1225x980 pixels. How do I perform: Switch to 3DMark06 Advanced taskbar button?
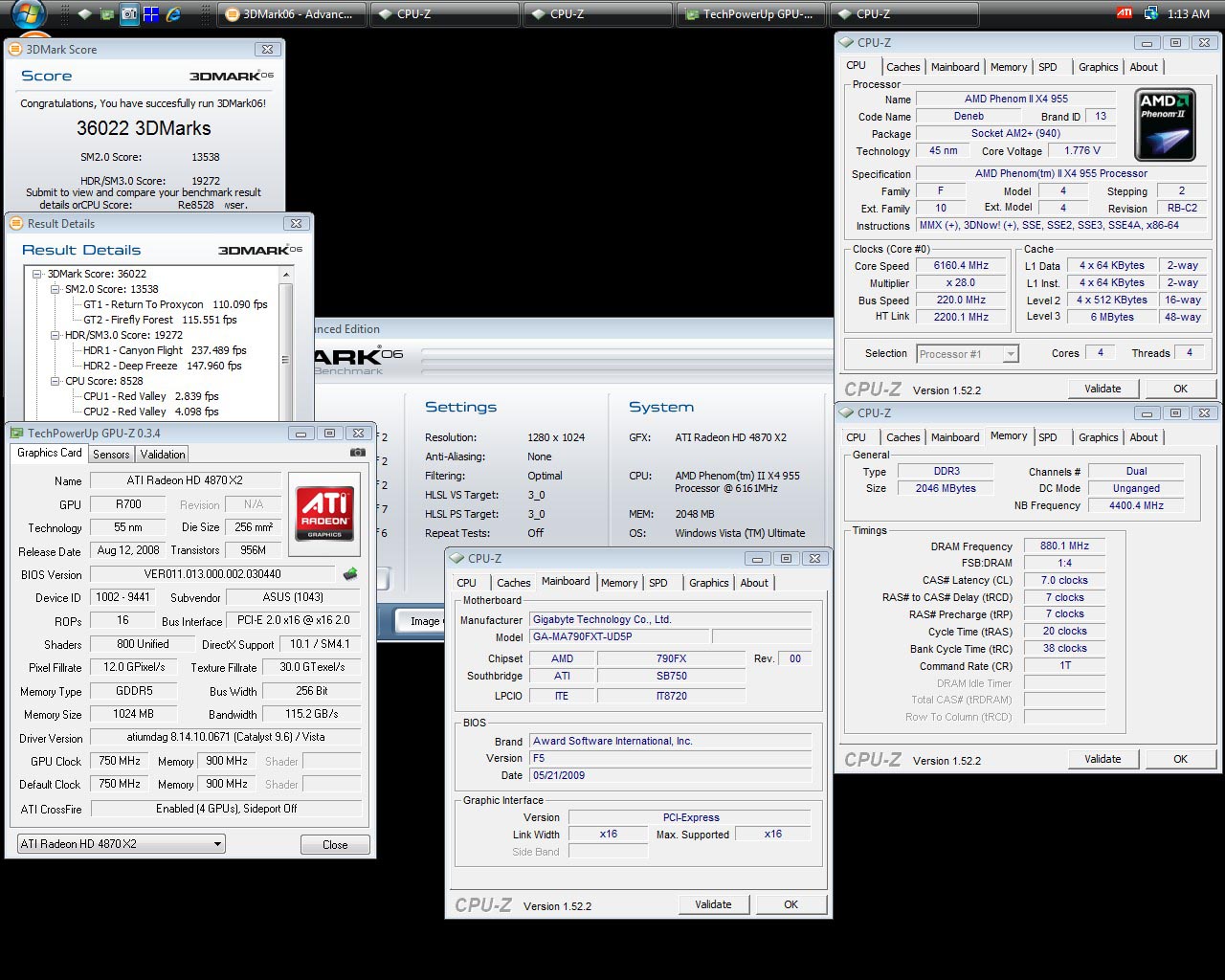(292, 14)
